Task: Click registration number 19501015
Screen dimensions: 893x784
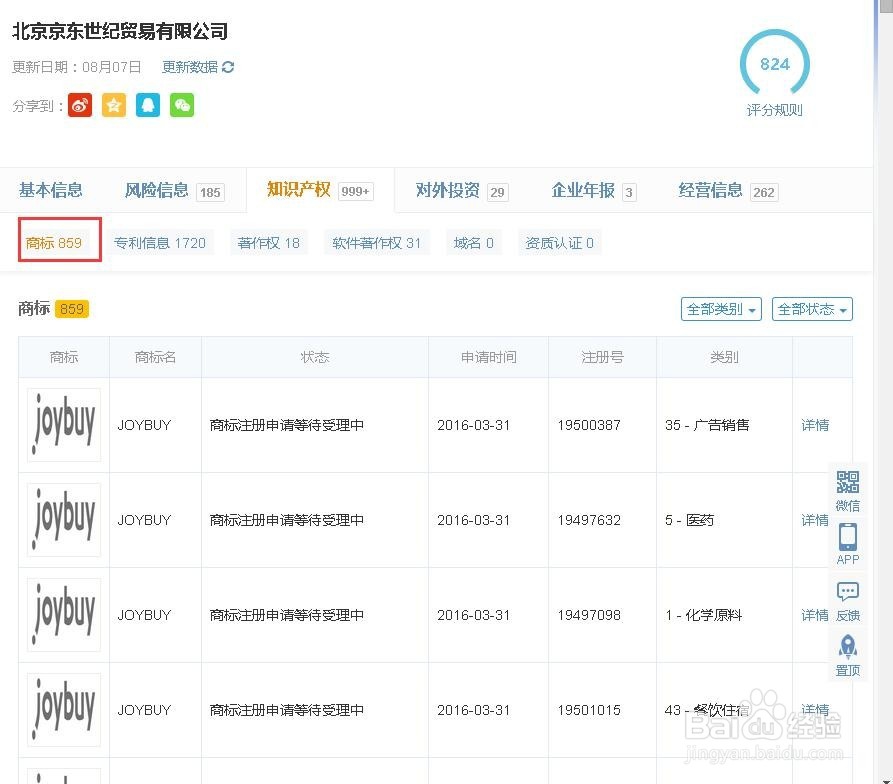Action: coord(589,710)
